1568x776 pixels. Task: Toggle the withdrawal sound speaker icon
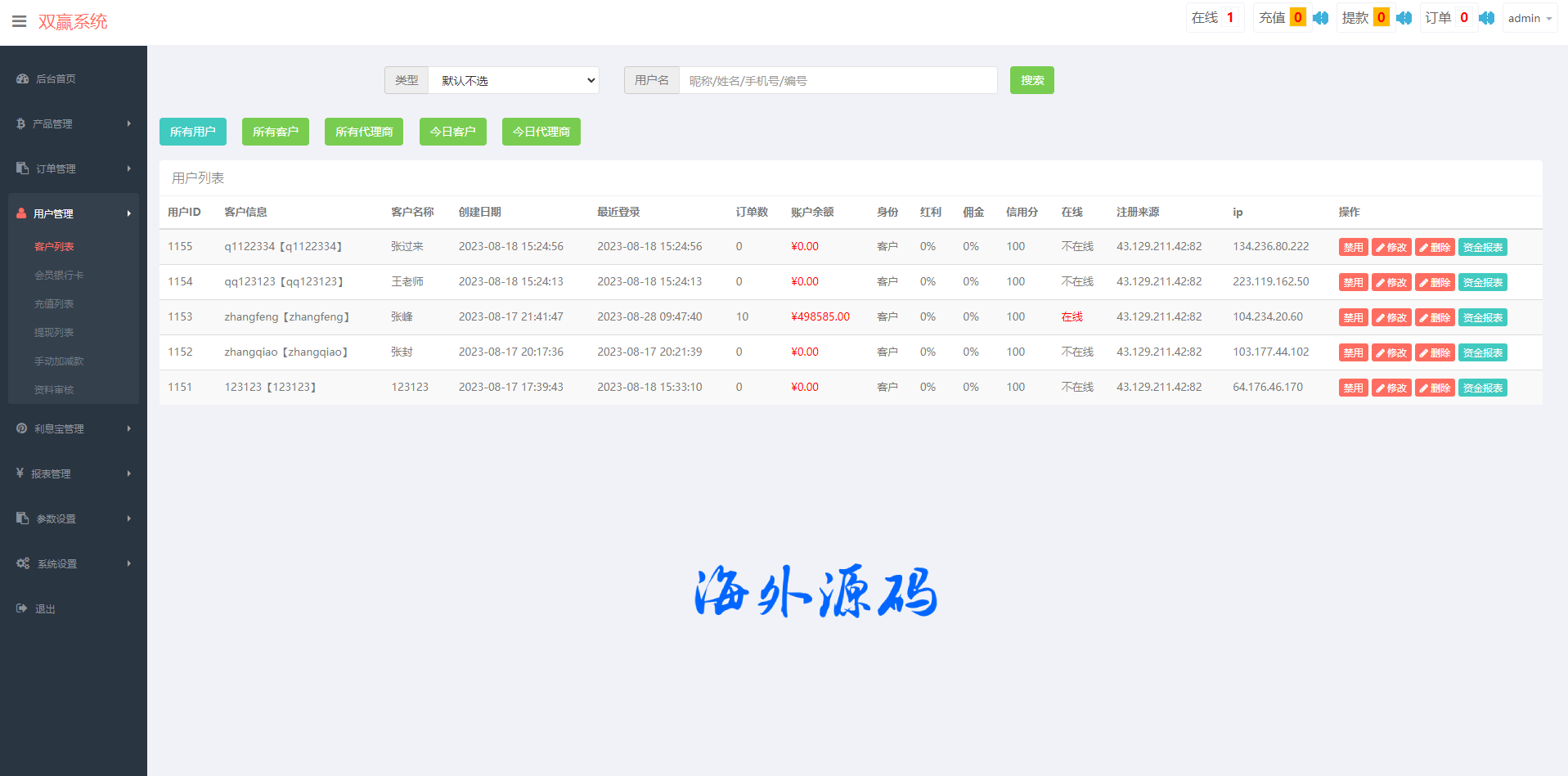[1404, 18]
